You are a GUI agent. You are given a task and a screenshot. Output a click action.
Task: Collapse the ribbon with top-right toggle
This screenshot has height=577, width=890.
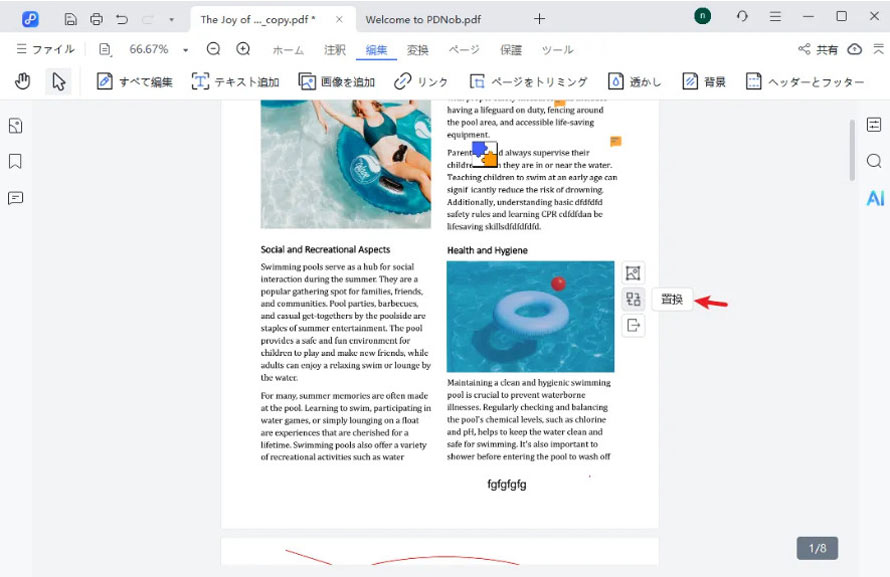coord(878,49)
